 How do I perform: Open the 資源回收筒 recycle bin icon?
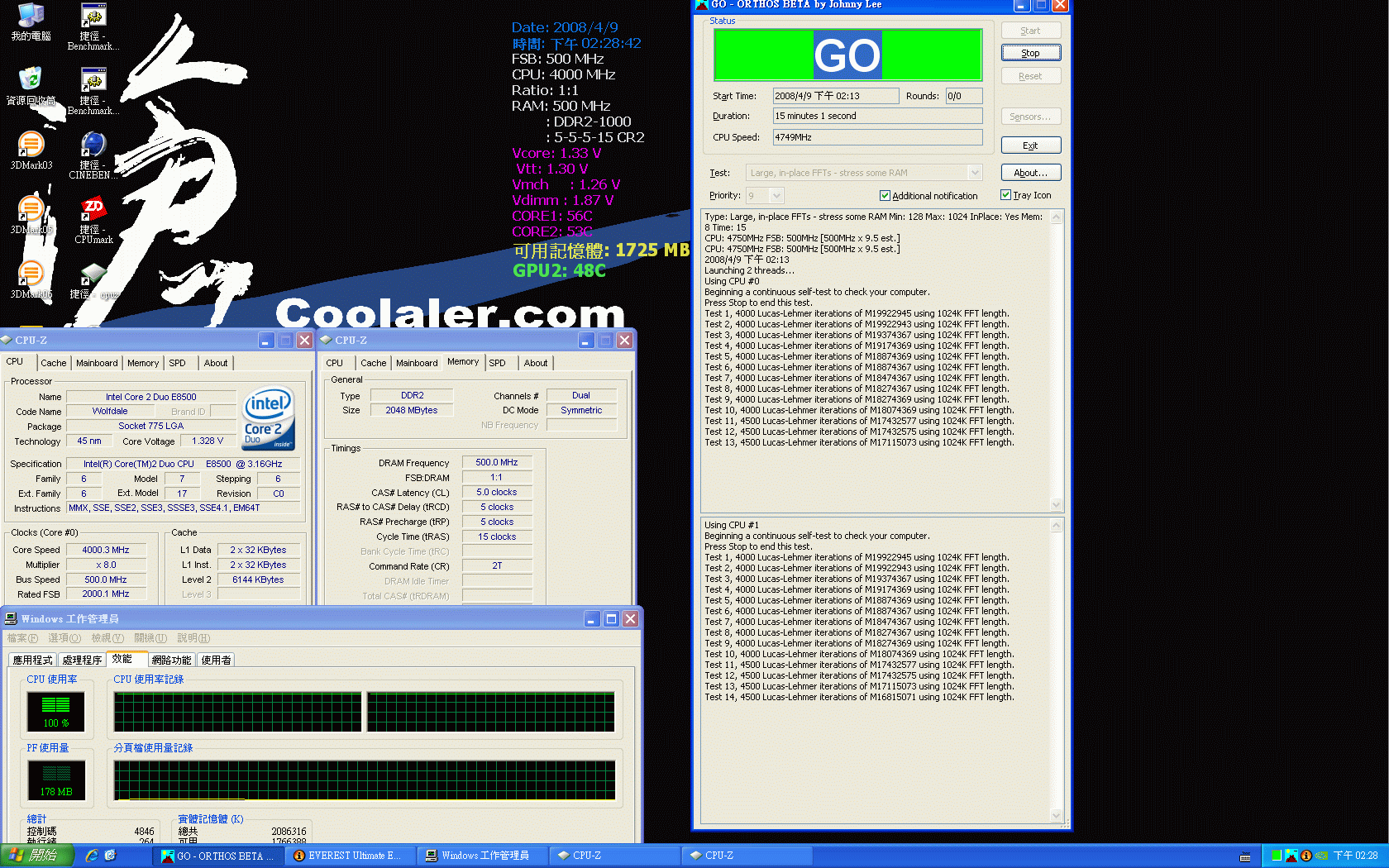tap(31, 85)
